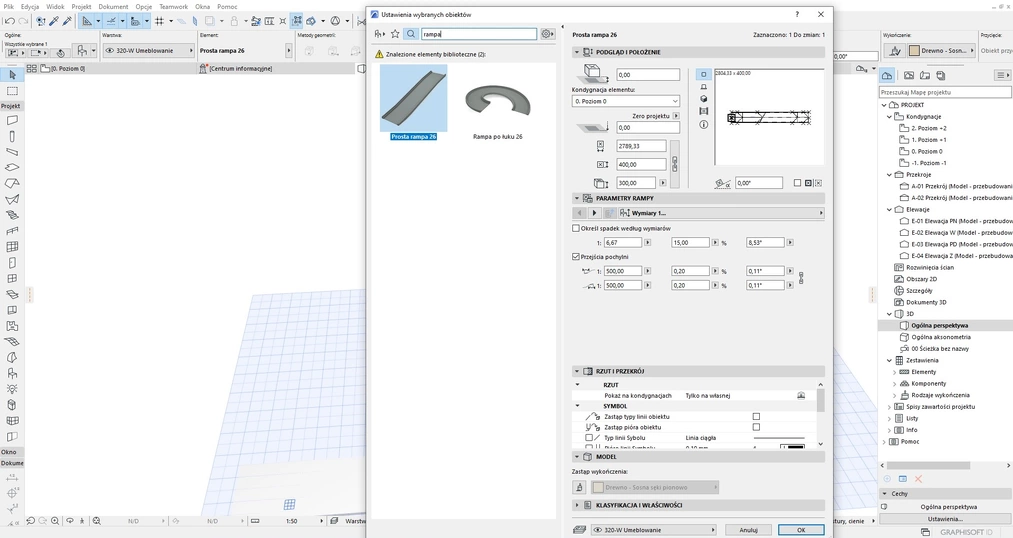Click the grid snap icon in toolbar
Viewport: 1013px width, 538px height.
click(x=160, y=21)
